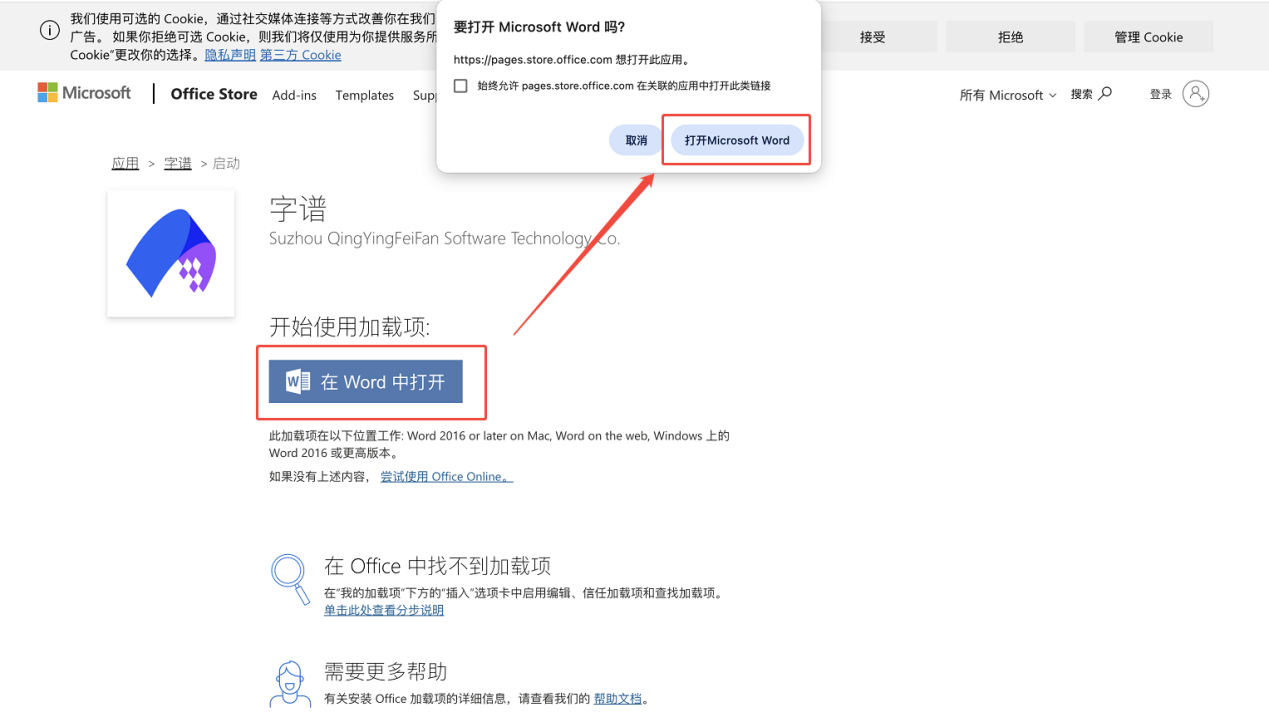
Task: Click the Microsoft logo
Action: coord(84,93)
